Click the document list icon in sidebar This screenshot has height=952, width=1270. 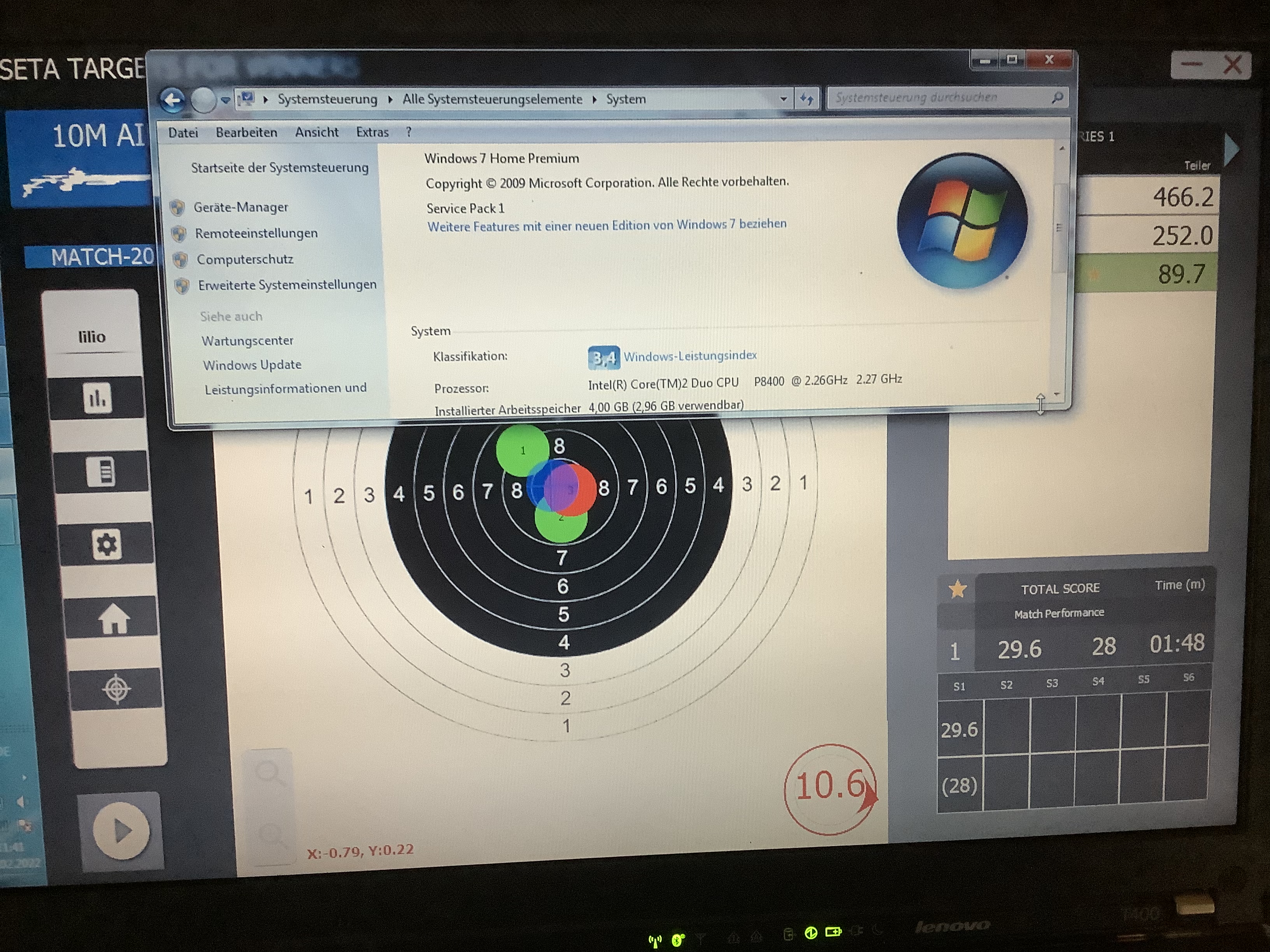pyautogui.click(x=101, y=472)
